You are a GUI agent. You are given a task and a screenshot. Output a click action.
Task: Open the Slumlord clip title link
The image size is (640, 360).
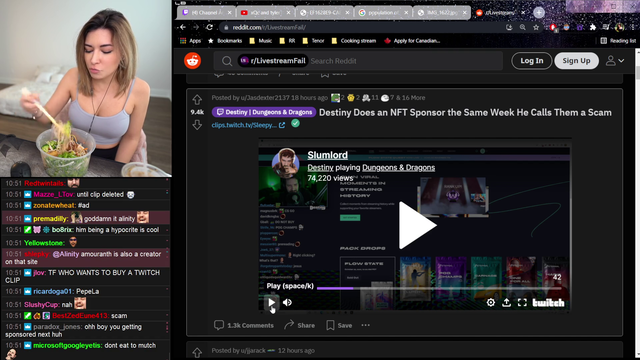[x=327, y=155]
